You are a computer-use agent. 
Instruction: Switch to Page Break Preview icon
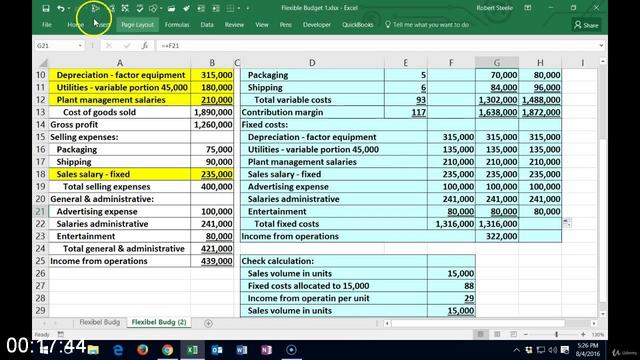(513, 334)
